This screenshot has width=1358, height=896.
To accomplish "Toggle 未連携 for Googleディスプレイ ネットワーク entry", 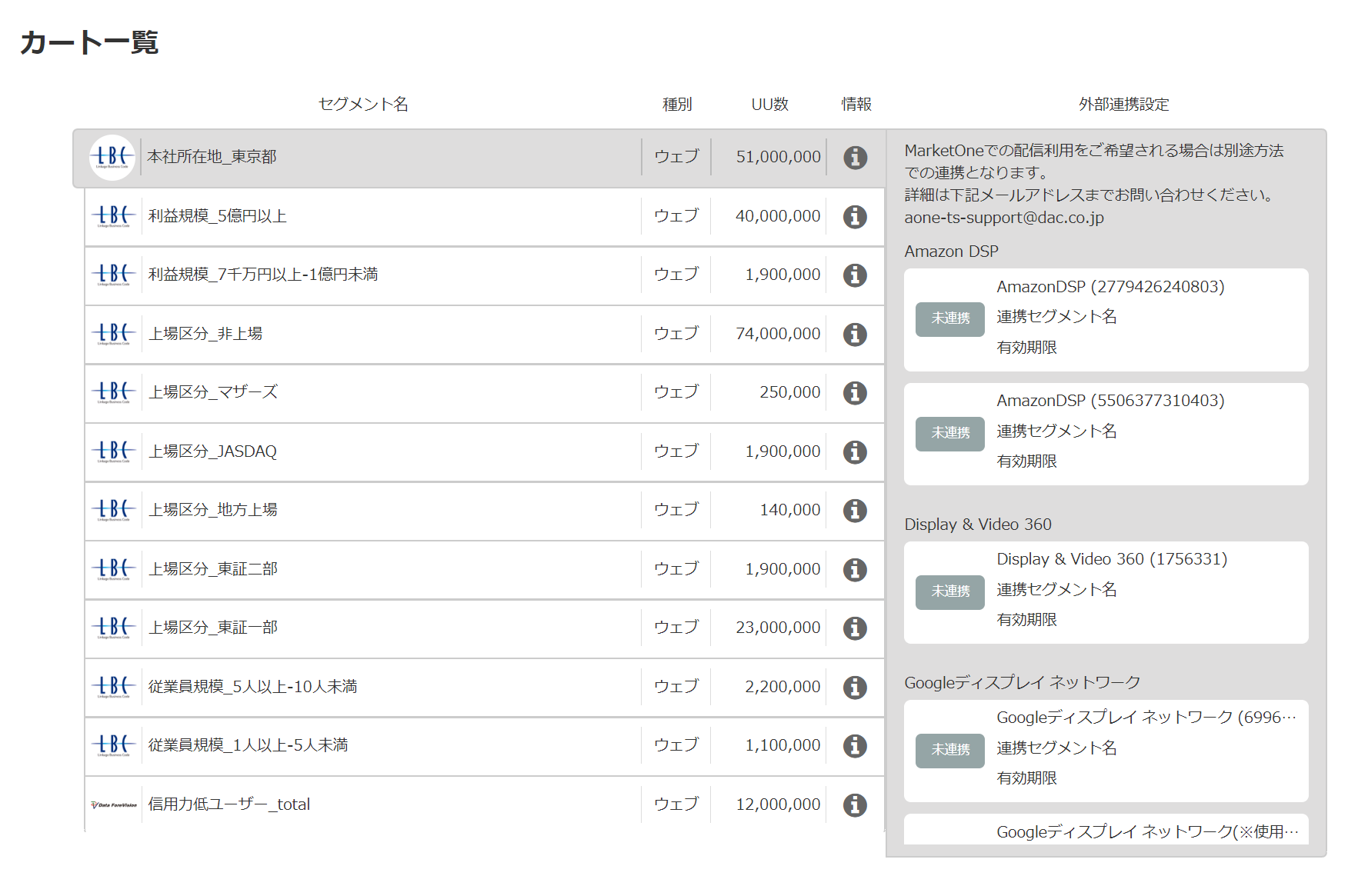I will 949,750.
